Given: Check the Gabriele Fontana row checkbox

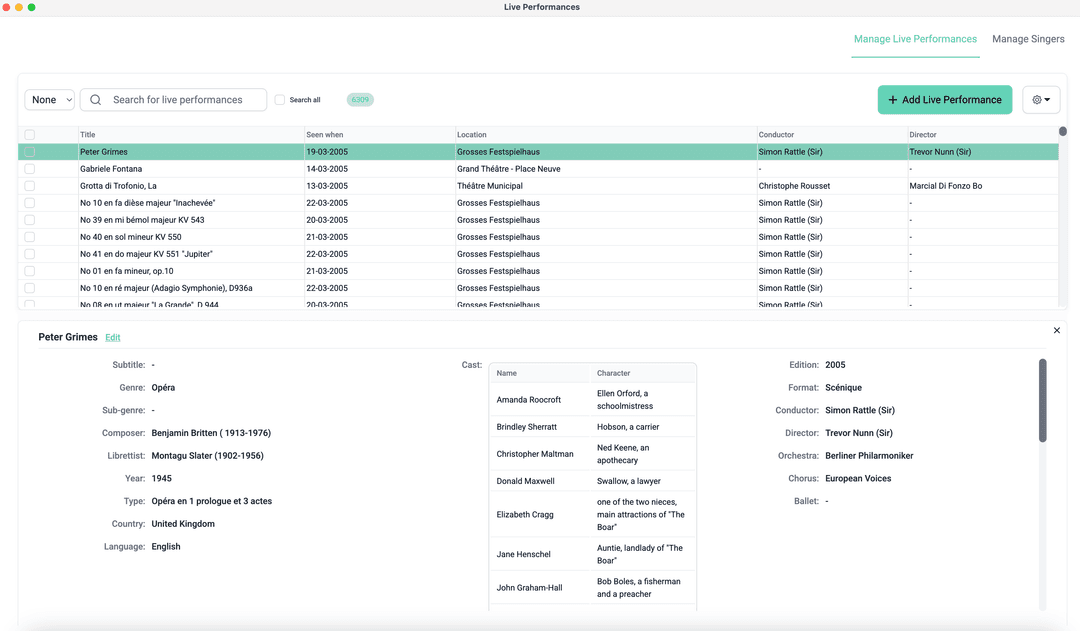Looking at the screenshot, I should click(29, 169).
